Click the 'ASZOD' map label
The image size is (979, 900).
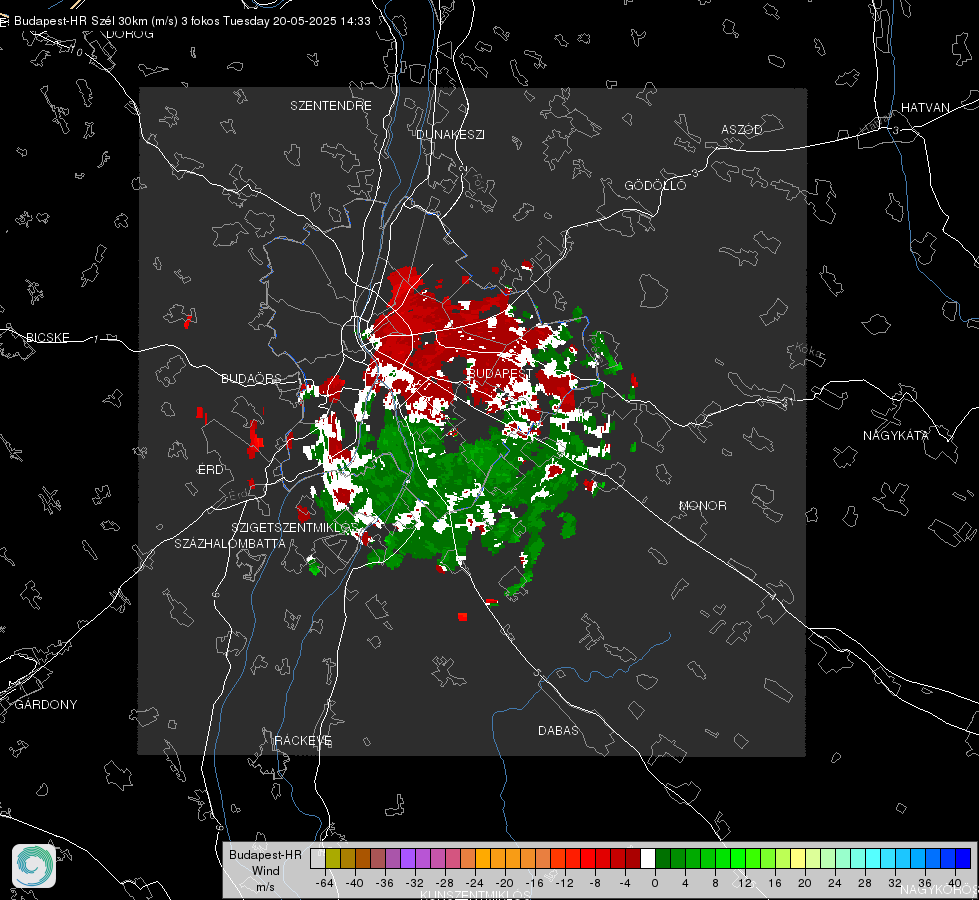742,129
